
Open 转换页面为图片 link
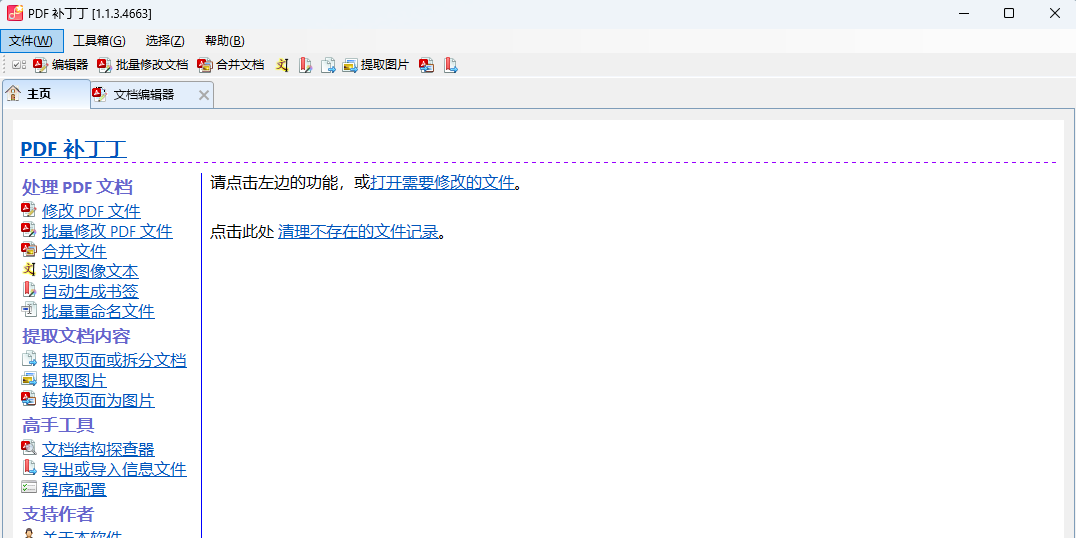point(98,401)
